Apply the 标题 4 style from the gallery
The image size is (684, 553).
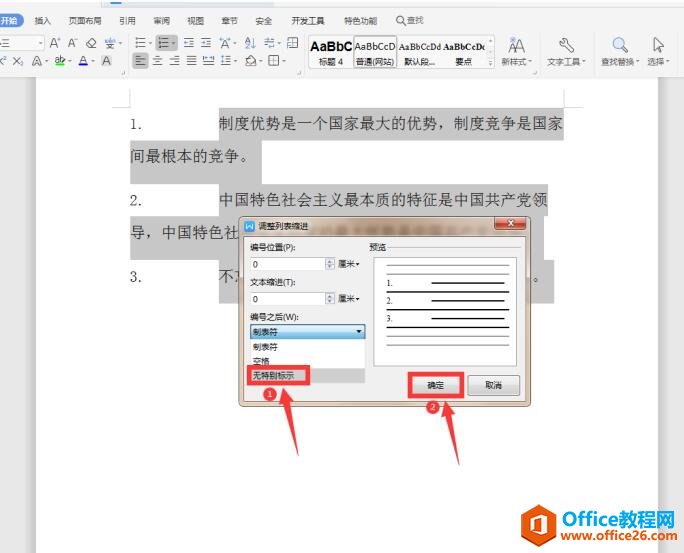(x=329, y=51)
